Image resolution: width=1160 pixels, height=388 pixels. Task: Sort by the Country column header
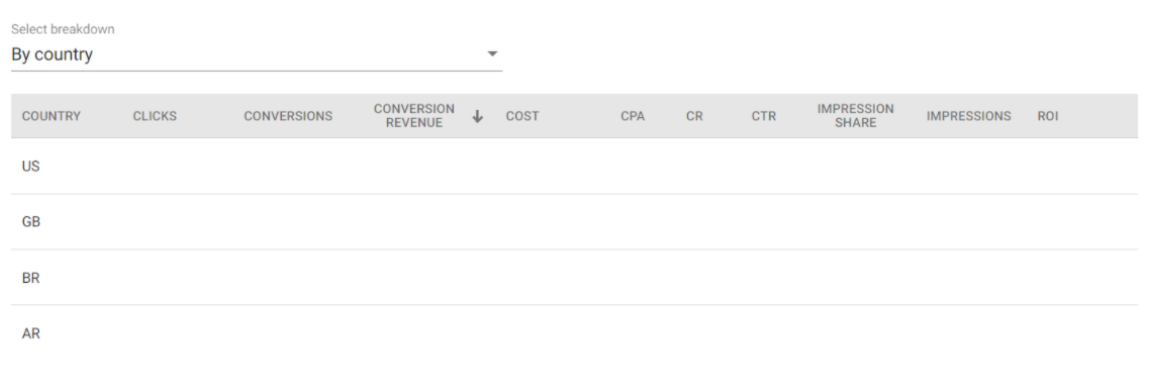(51, 116)
